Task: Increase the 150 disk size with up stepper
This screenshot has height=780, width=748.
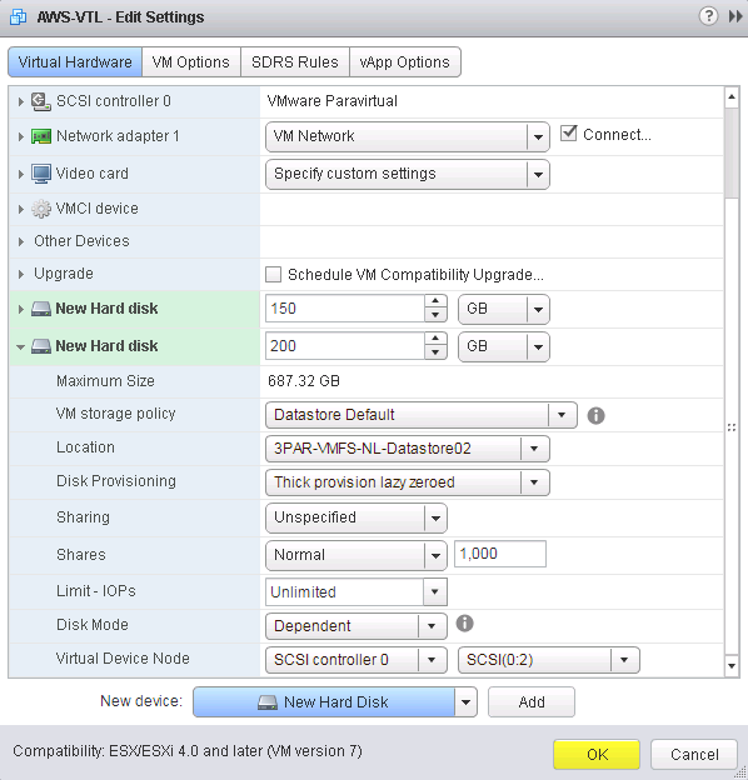Action: pyautogui.click(x=436, y=301)
